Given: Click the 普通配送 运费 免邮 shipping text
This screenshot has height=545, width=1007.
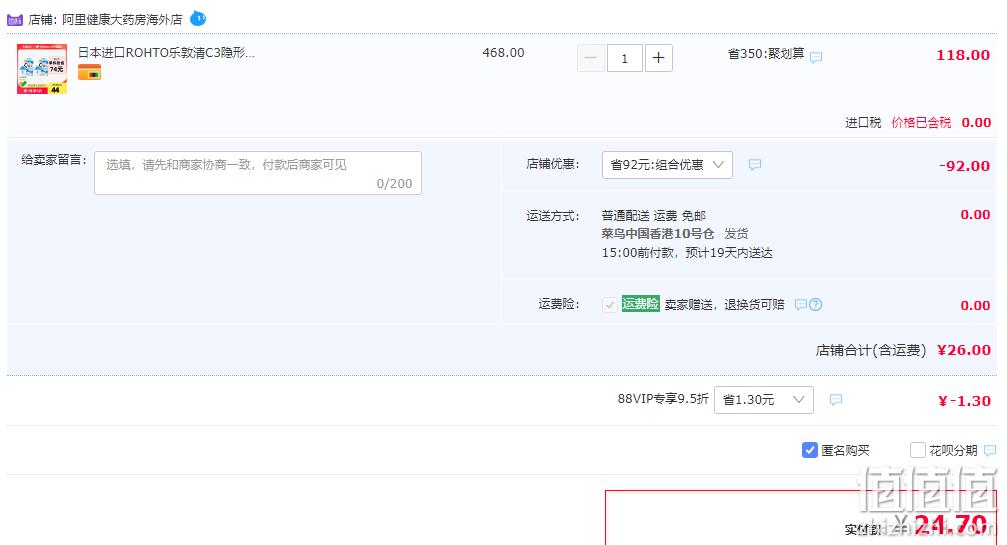Looking at the screenshot, I should (x=654, y=215).
